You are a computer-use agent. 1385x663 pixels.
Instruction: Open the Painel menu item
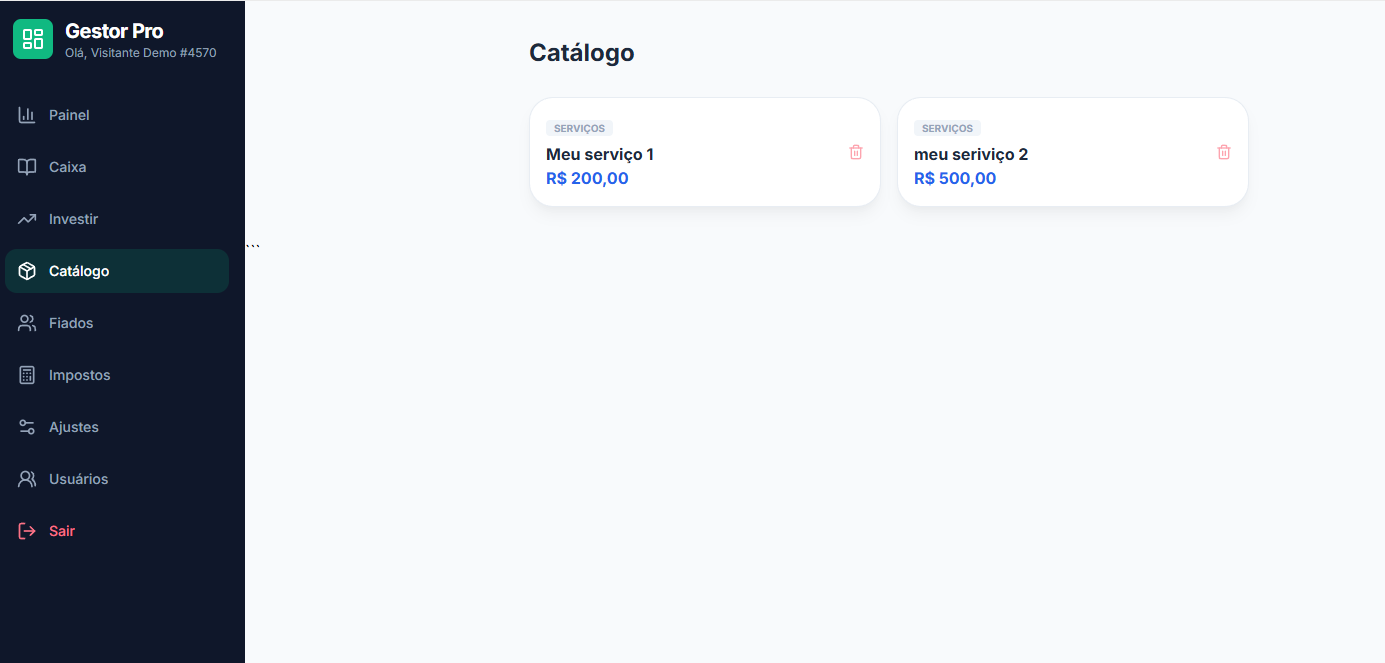click(x=69, y=115)
